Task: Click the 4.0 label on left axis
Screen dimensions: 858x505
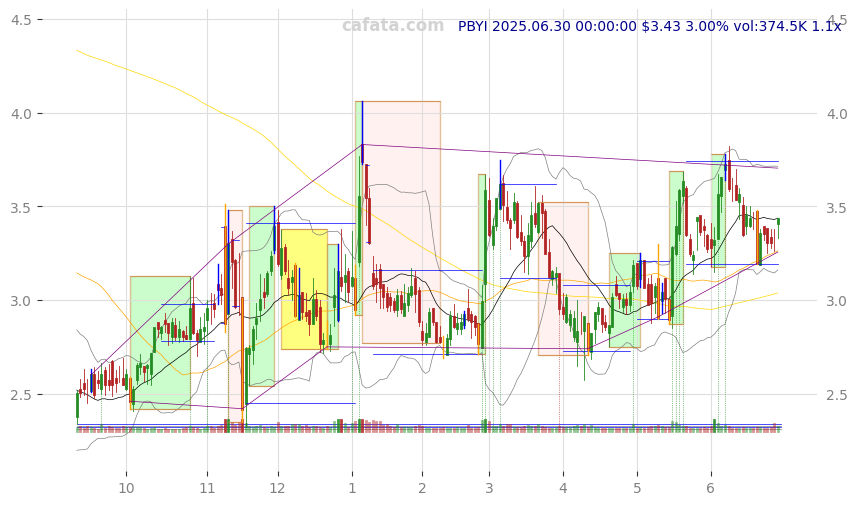Action: (20, 114)
